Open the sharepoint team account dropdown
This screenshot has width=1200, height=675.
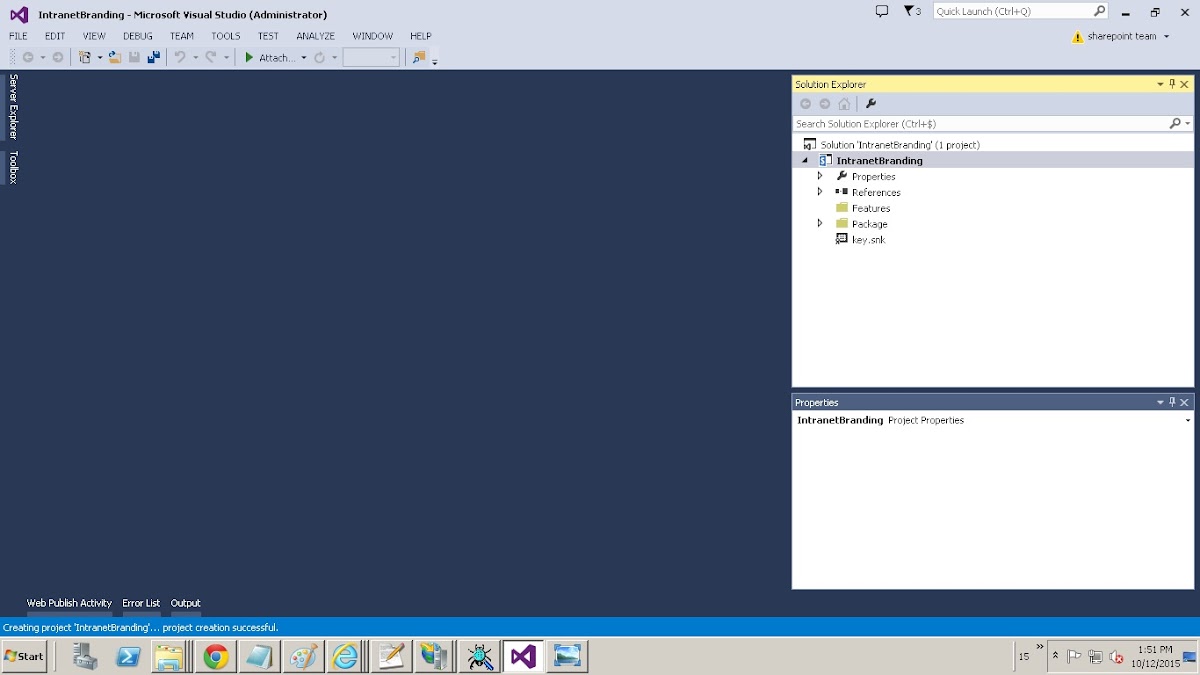click(1166, 37)
